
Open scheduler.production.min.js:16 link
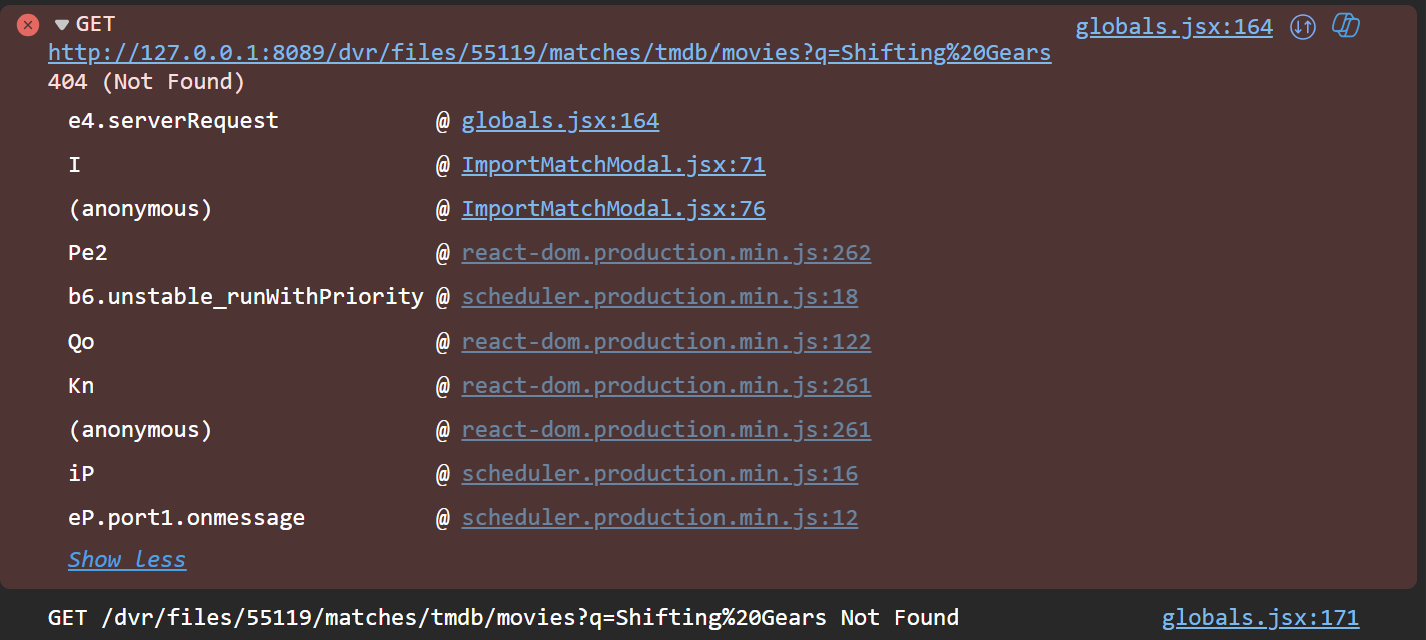point(659,474)
